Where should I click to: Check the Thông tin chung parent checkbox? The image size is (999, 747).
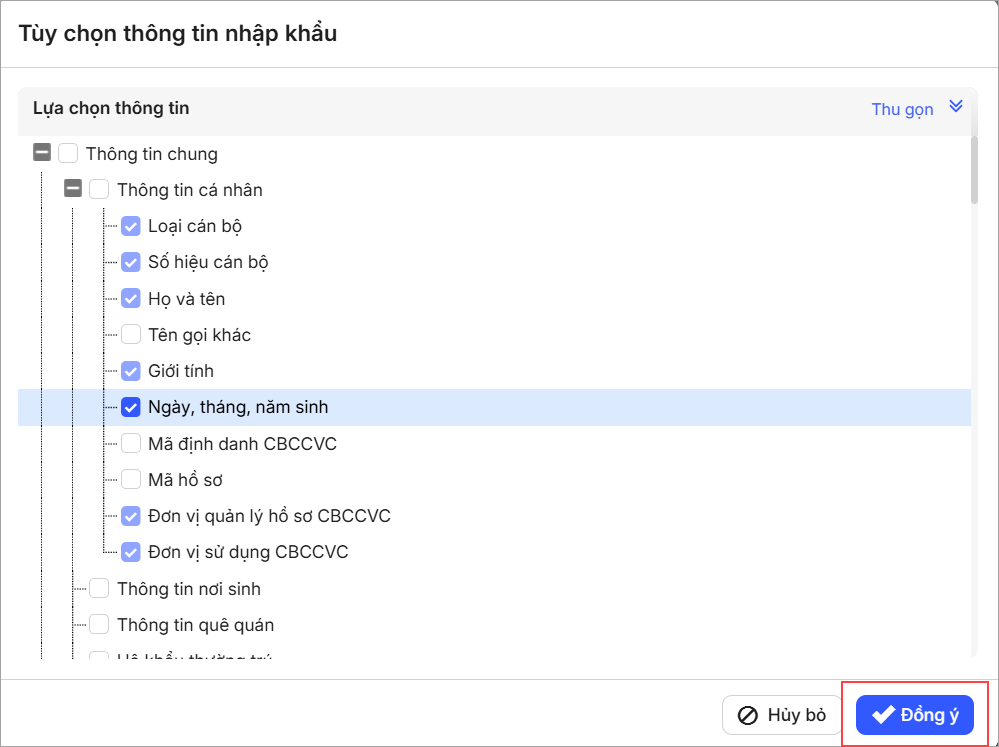68,153
